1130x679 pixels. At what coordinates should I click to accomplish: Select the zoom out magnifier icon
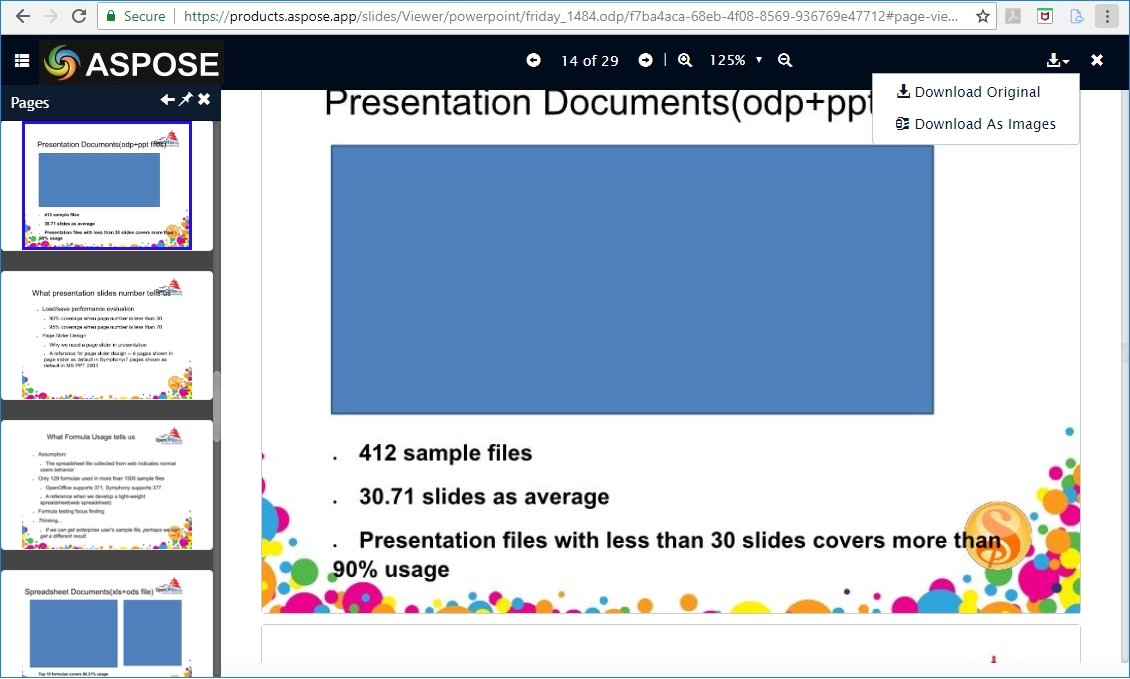[x=785, y=60]
